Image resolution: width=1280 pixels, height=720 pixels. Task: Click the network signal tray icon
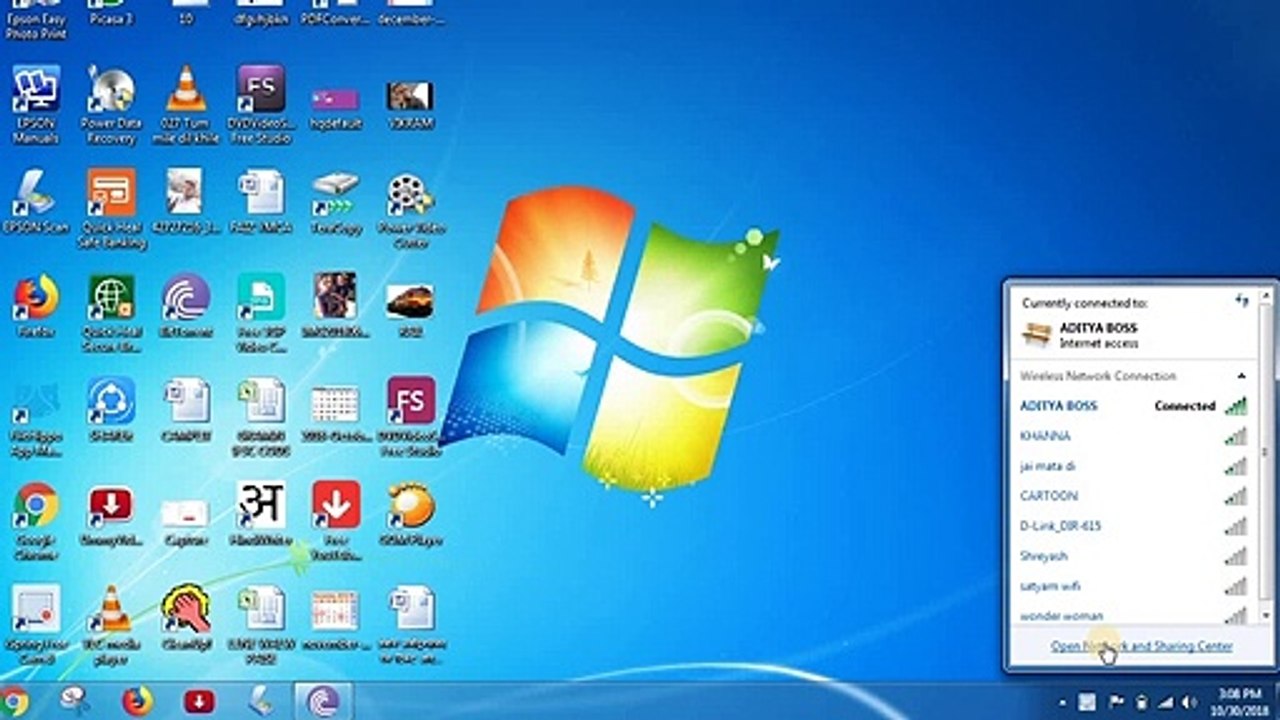(x=1167, y=702)
